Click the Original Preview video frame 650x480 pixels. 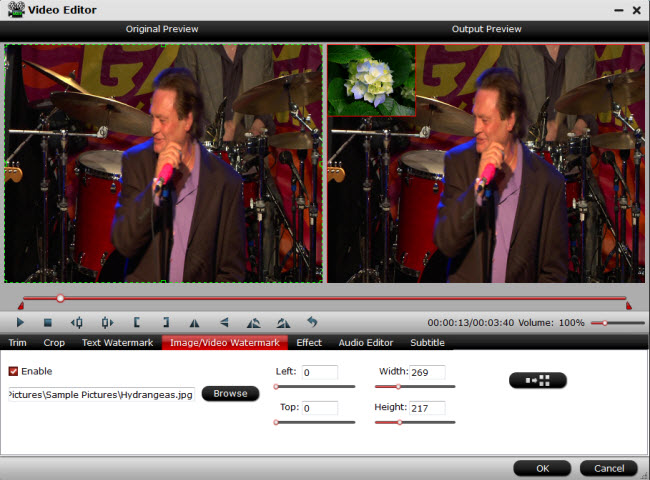point(163,164)
